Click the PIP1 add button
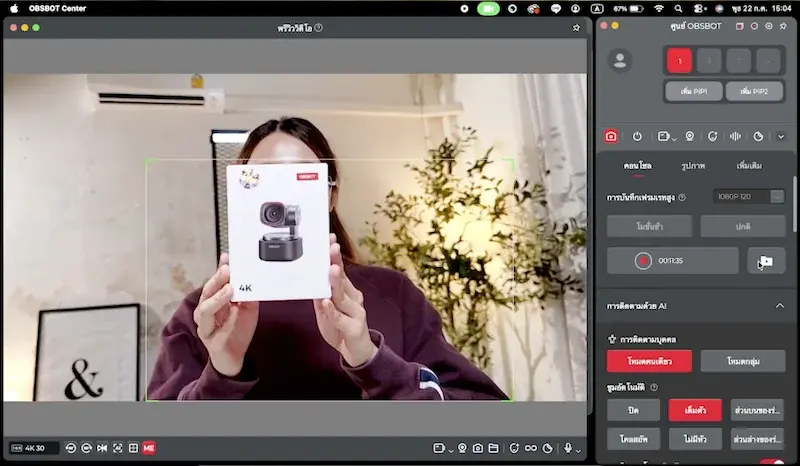The height and width of the screenshot is (466, 800). tap(694, 91)
